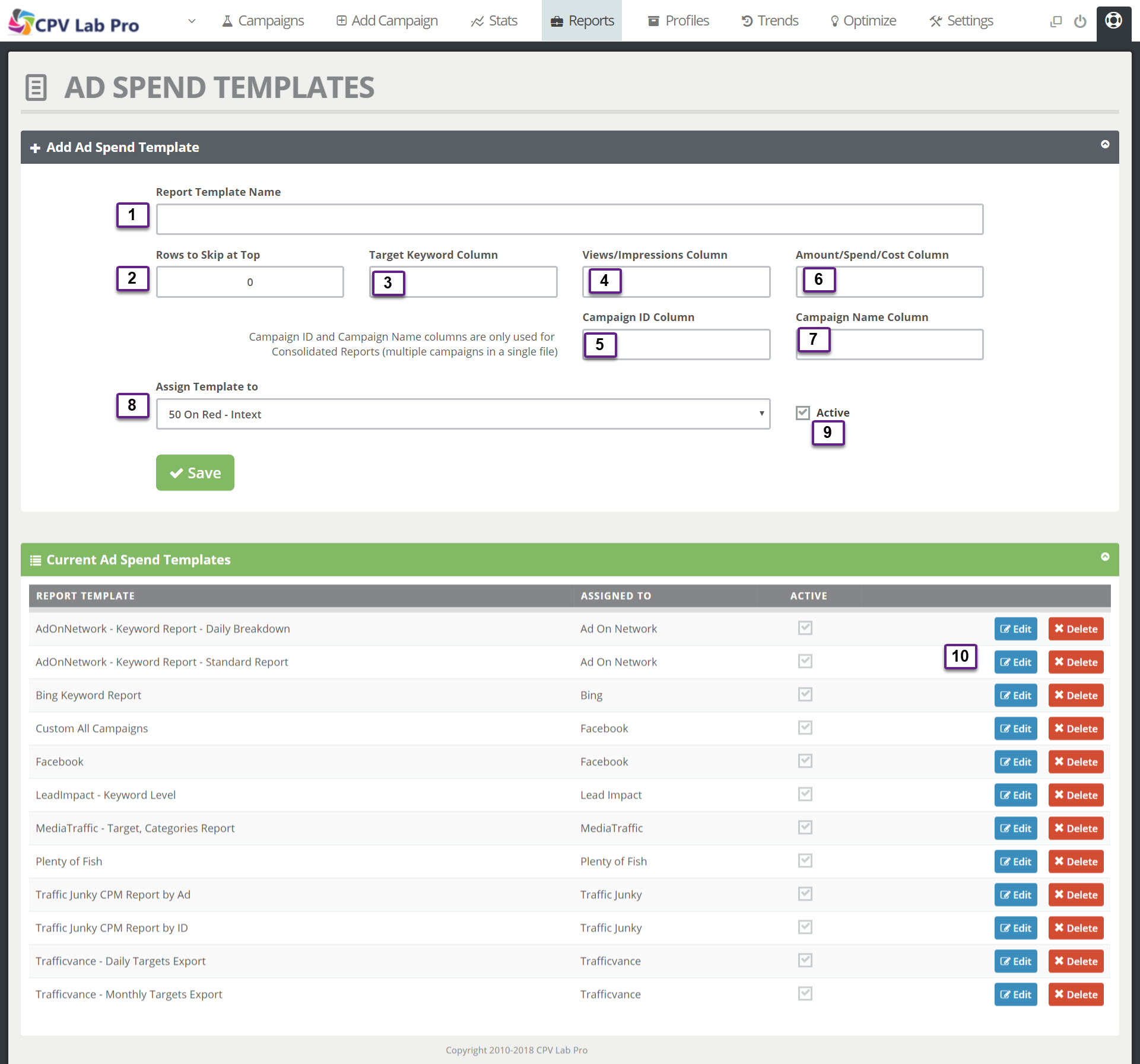Delete AdOnNetwork Daily Breakdown template
This screenshot has width=1140, height=1064.
1076,629
